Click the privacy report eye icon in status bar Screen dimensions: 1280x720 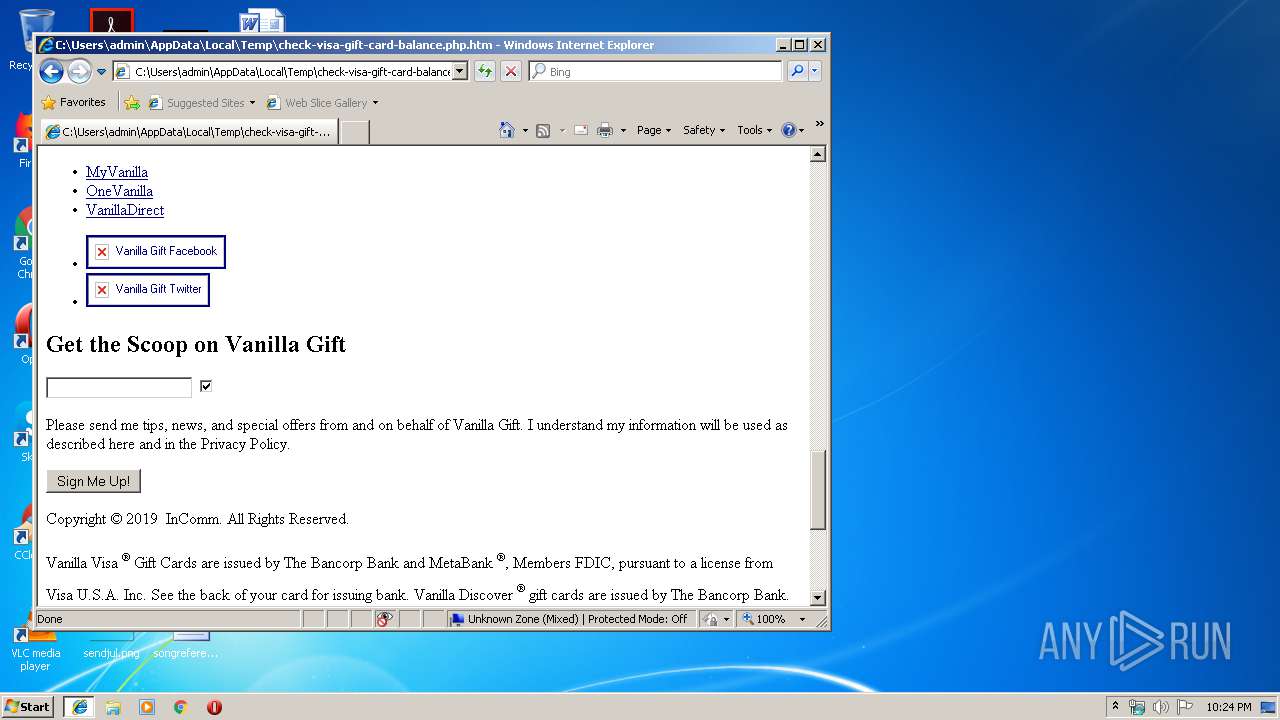(x=384, y=619)
